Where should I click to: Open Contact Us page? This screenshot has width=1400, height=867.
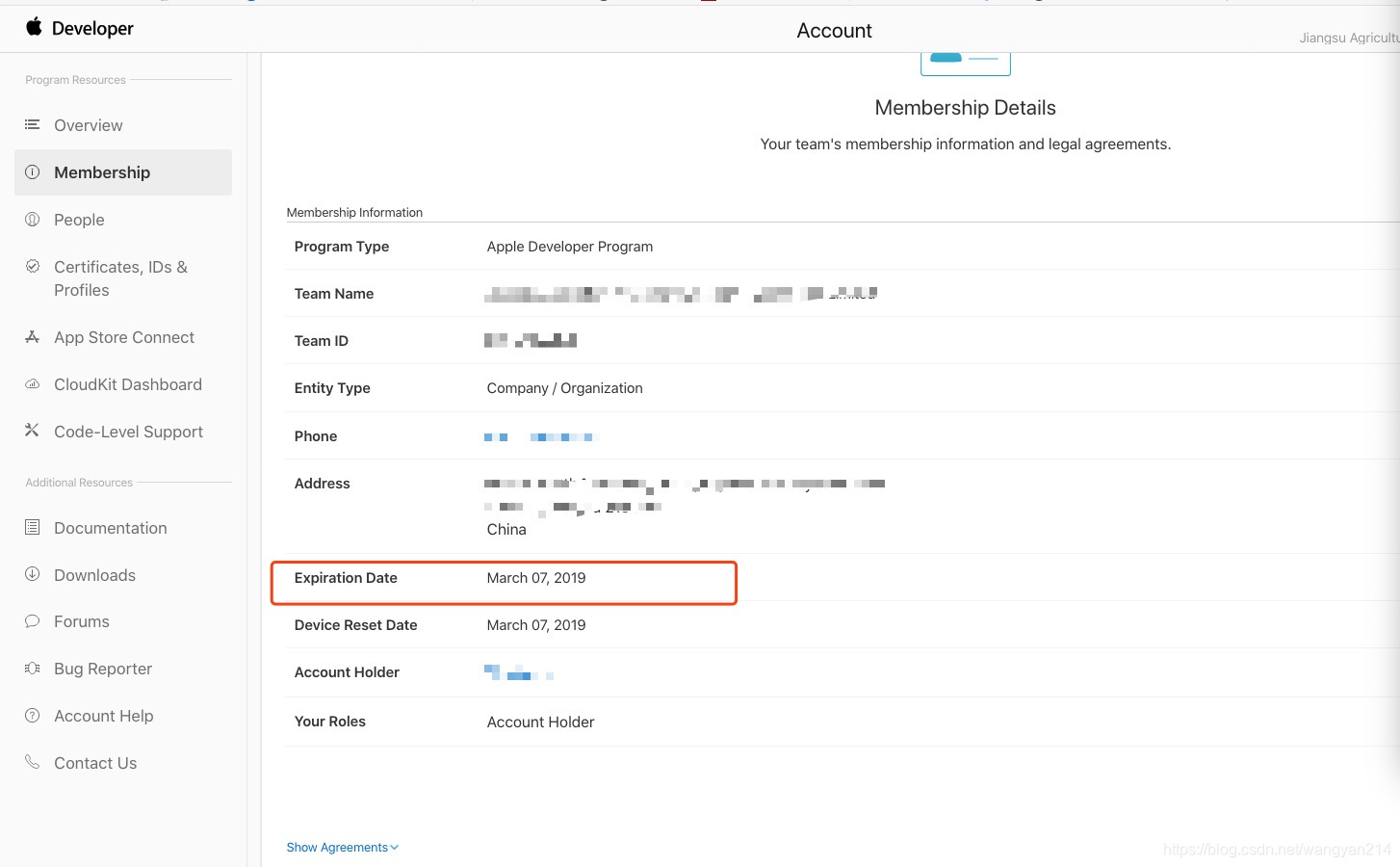point(95,763)
